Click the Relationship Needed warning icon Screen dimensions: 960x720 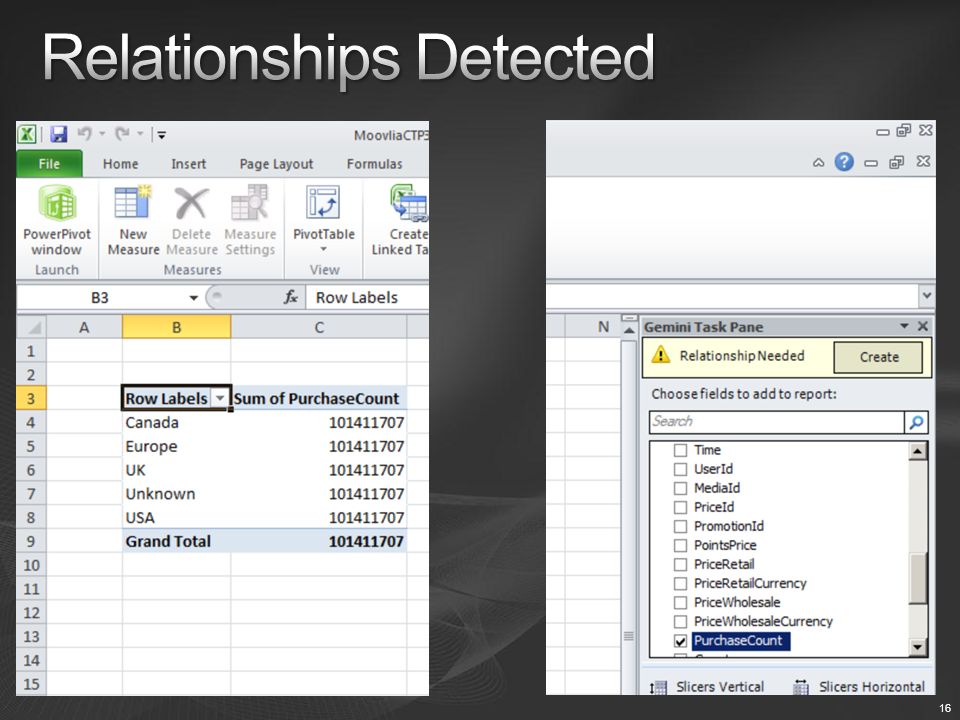661,354
